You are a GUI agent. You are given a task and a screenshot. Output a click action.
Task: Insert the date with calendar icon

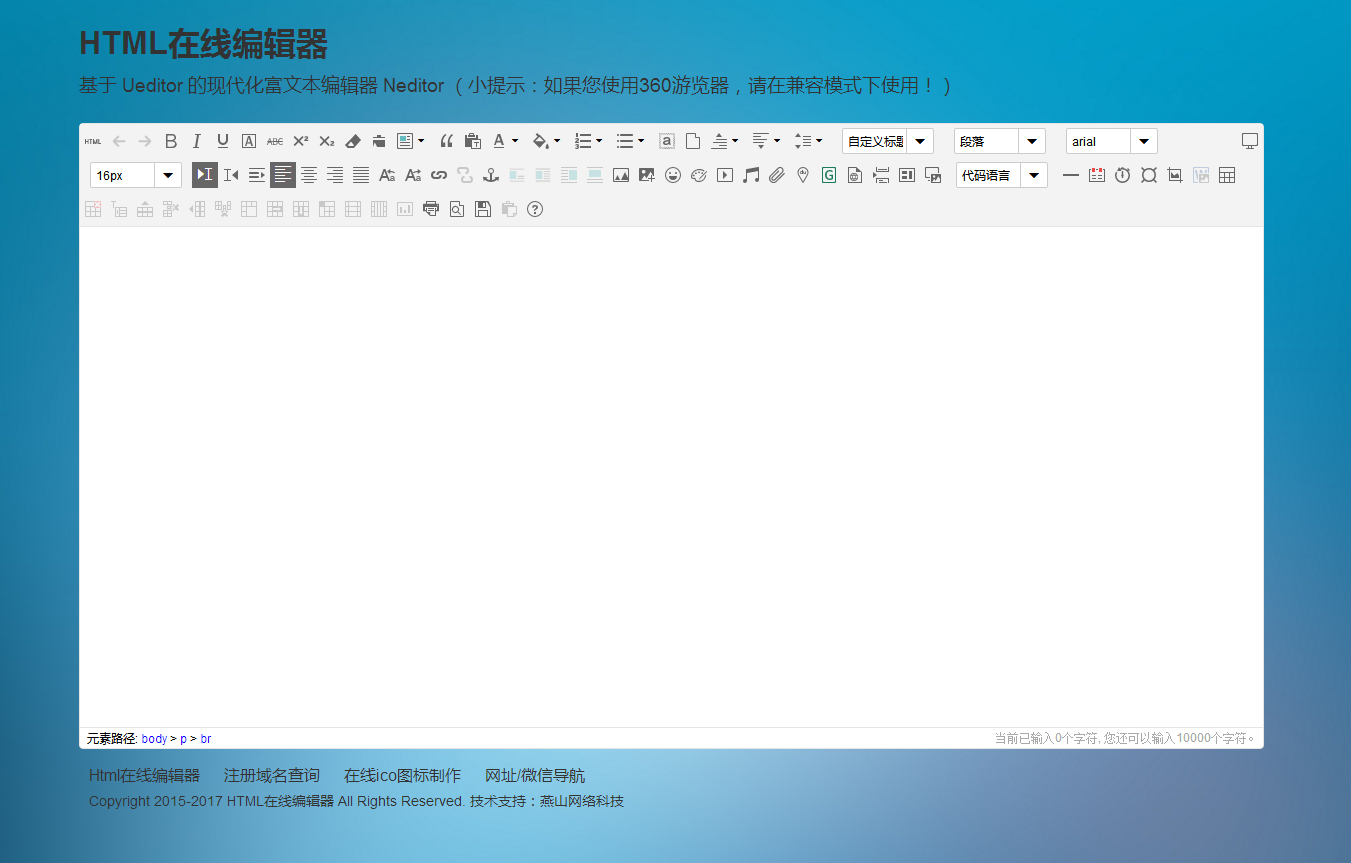(1097, 175)
